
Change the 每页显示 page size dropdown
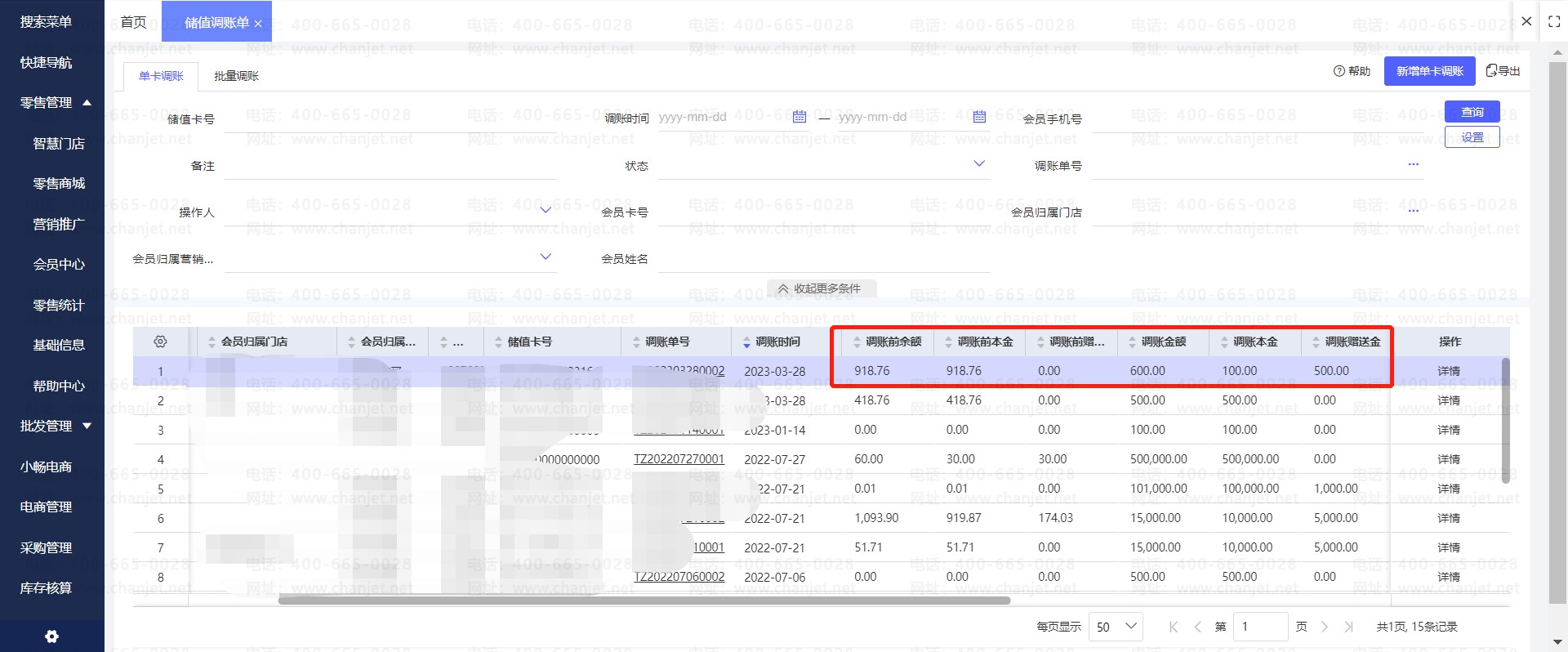[1117, 627]
